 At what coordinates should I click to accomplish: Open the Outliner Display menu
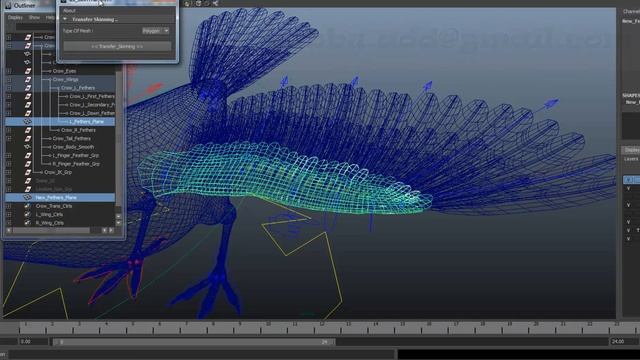point(15,18)
